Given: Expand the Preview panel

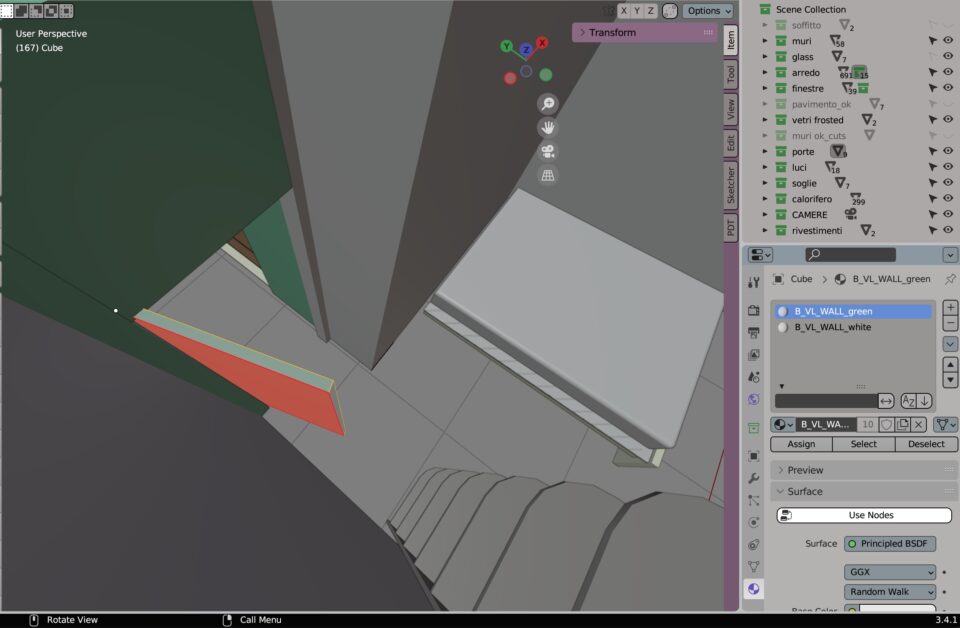Looking at the screenshot, I should point(779,470).
